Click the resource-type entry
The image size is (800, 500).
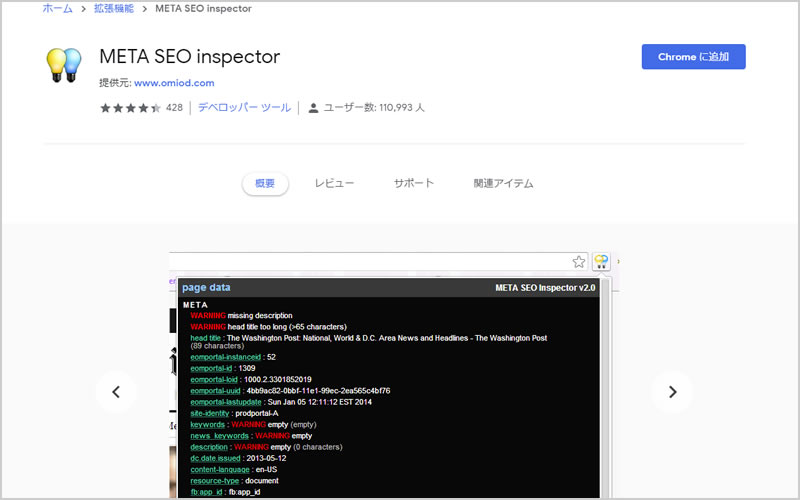pos(234,481)
